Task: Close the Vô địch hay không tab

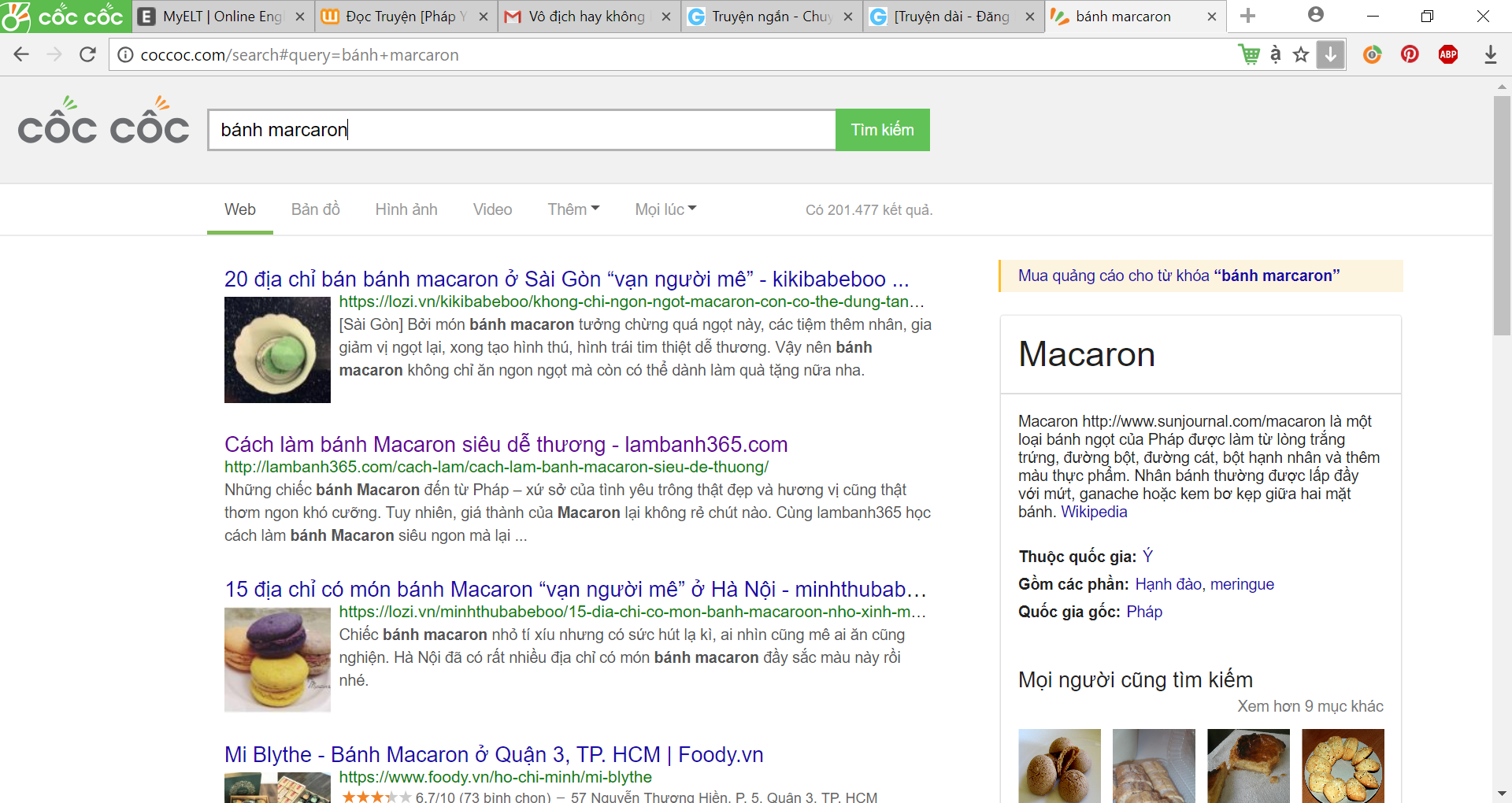Action: click(x=666, y=17)
